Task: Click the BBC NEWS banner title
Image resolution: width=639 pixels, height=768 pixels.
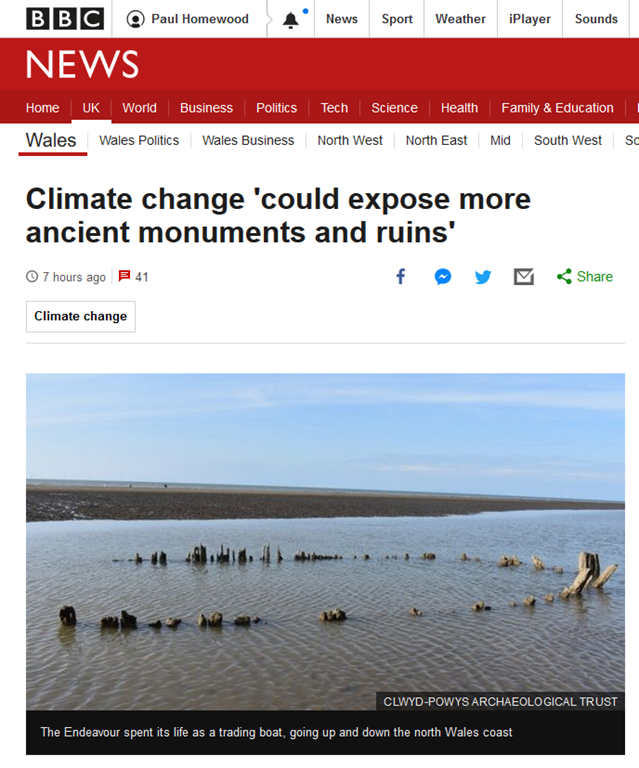Action: pos(82,64)
